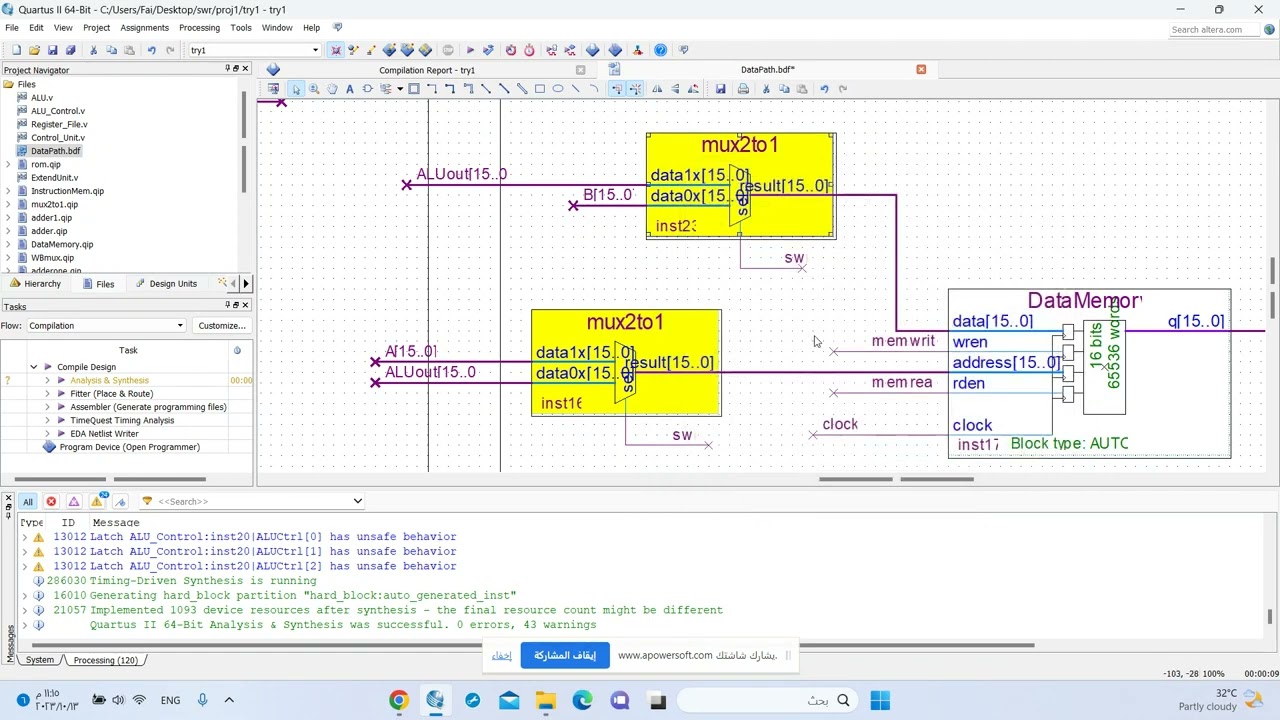
Task: Open File Explorer from the taskbar
Action: tap(545, 701)
